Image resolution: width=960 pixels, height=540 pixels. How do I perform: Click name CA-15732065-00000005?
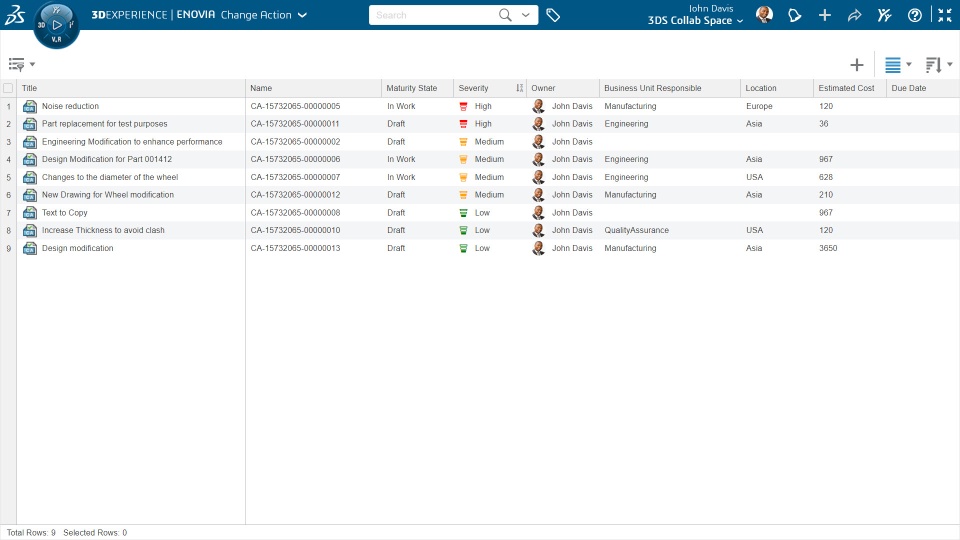coord(295,107)
